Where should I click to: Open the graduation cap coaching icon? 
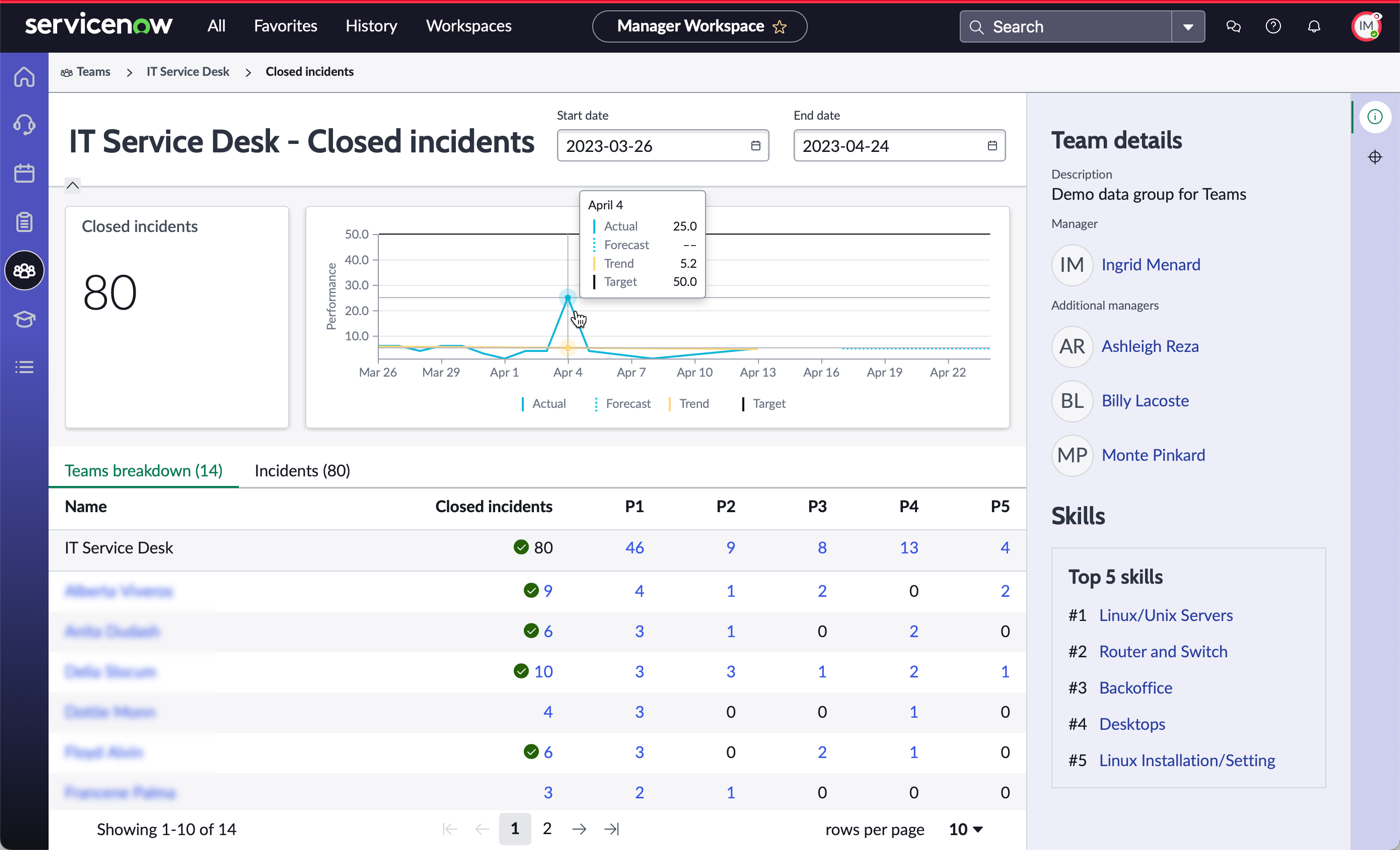[24, 319]
